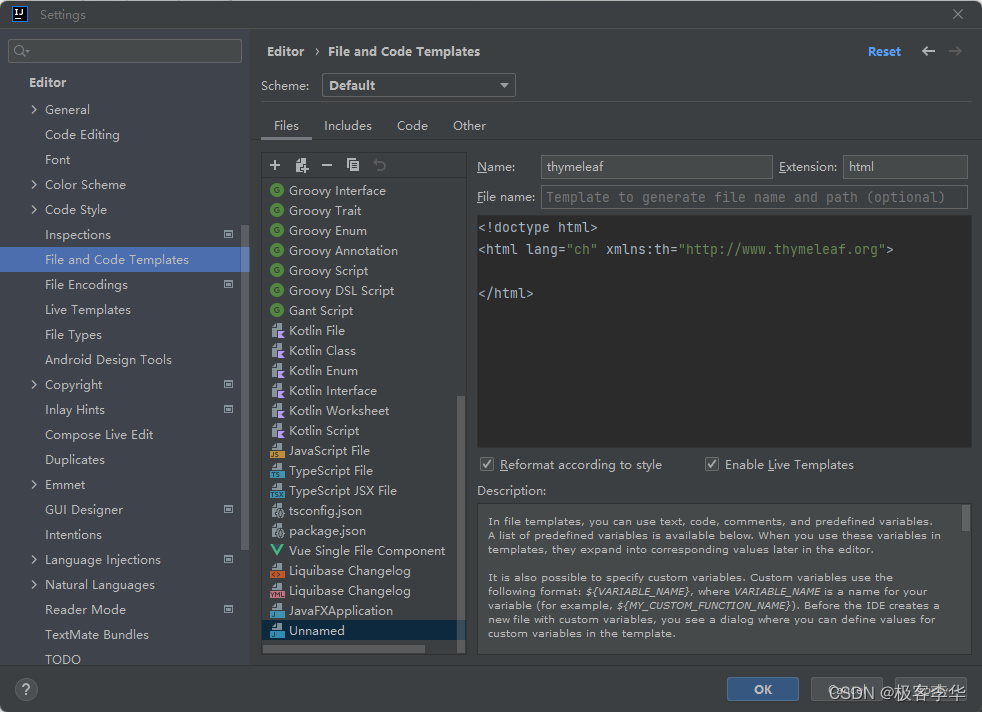Click the Kotlin File template icon

pos(277,330)
